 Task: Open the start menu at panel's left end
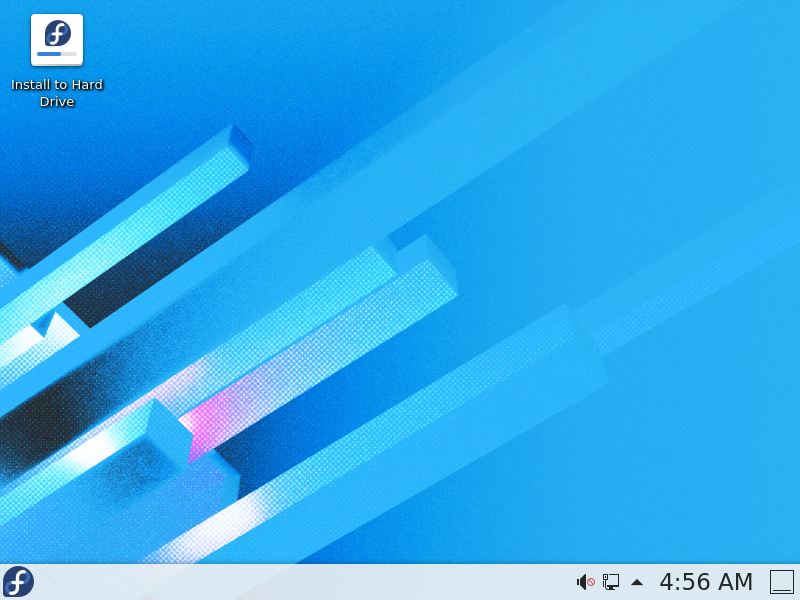coord(18,582)
